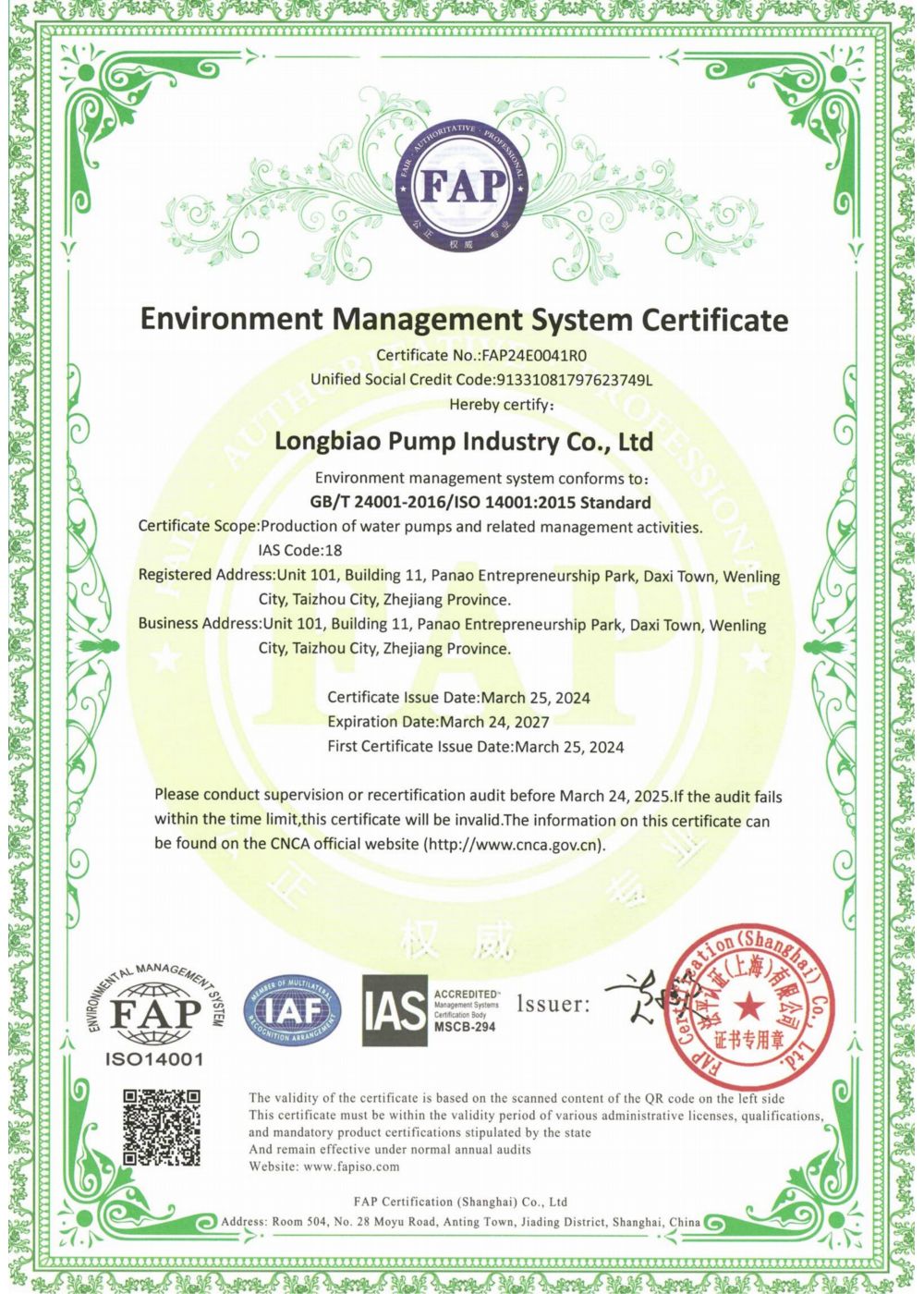Click the Longbiao Pump Industry Co., Ltd name
Screen dimensions: 924x1294
pos(464,441)
